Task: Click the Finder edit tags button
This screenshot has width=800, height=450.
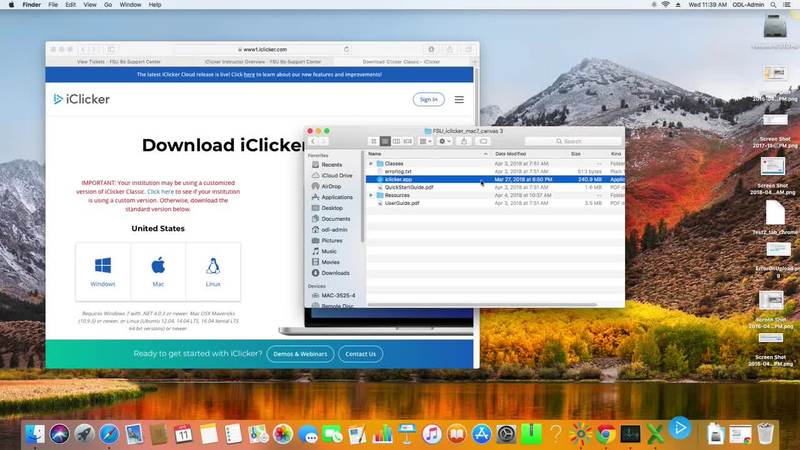Action: pos(483,141)
